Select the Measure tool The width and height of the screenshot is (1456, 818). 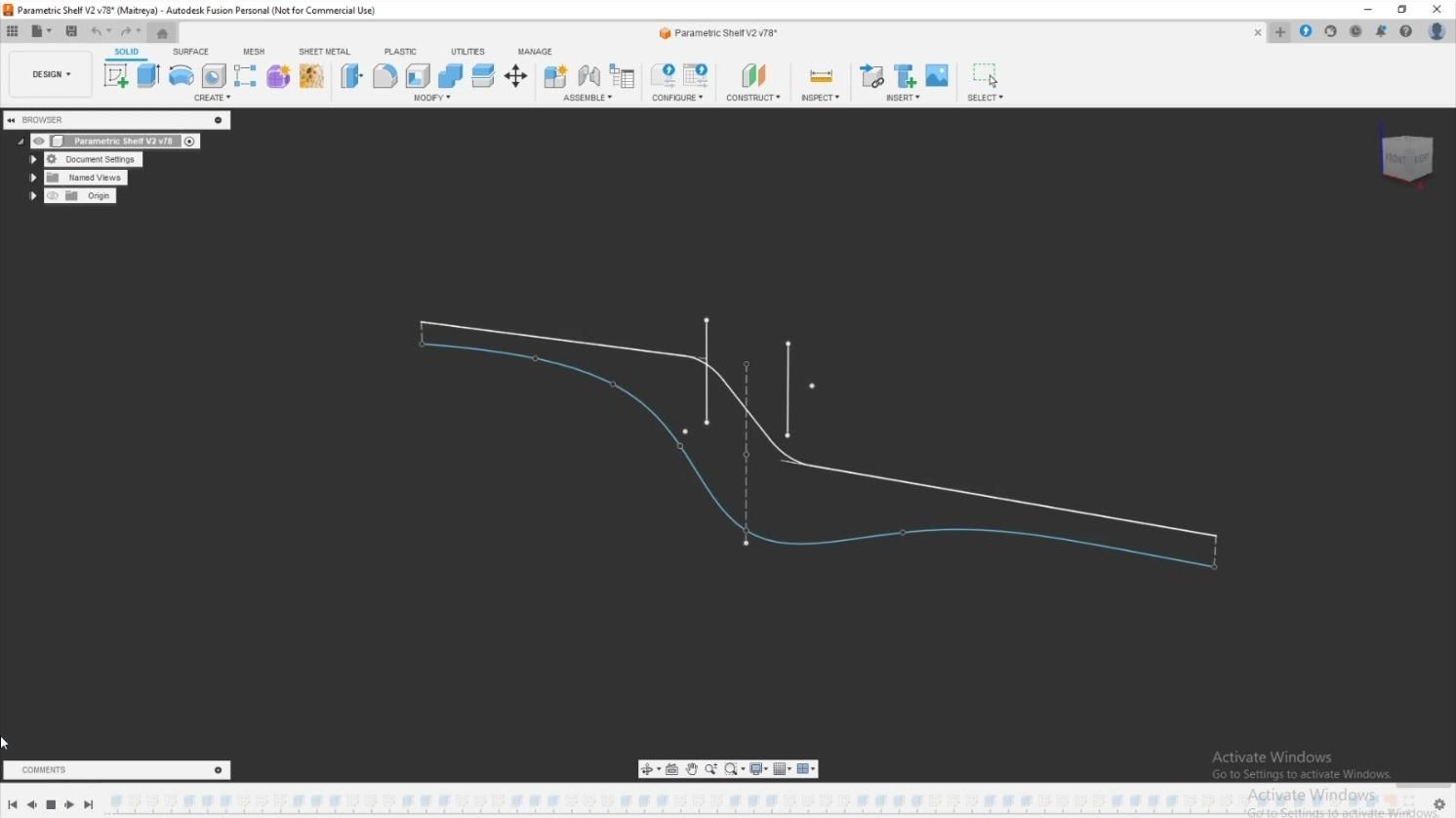coord(821,76)
